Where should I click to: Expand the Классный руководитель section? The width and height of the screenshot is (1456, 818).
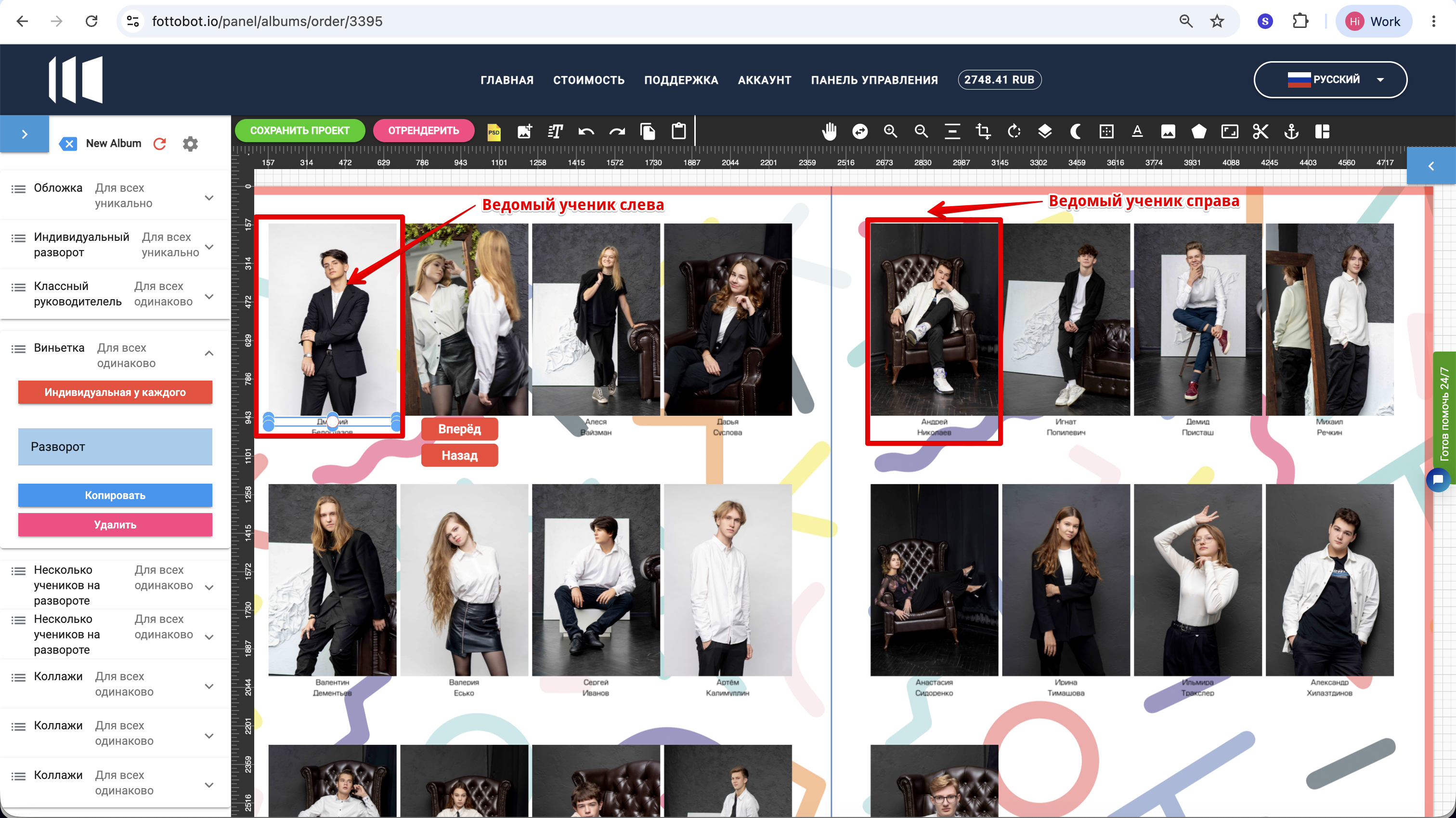[209, 296]
